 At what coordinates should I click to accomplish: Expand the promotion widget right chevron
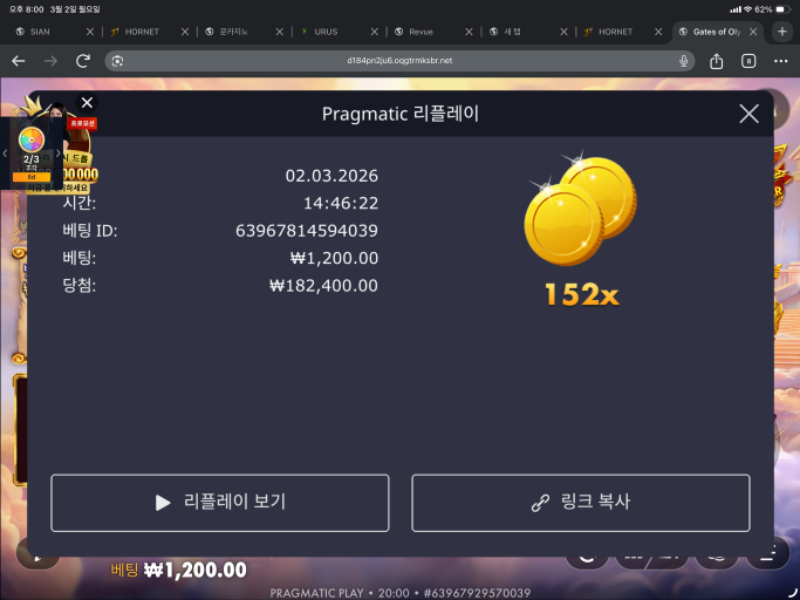58,153
